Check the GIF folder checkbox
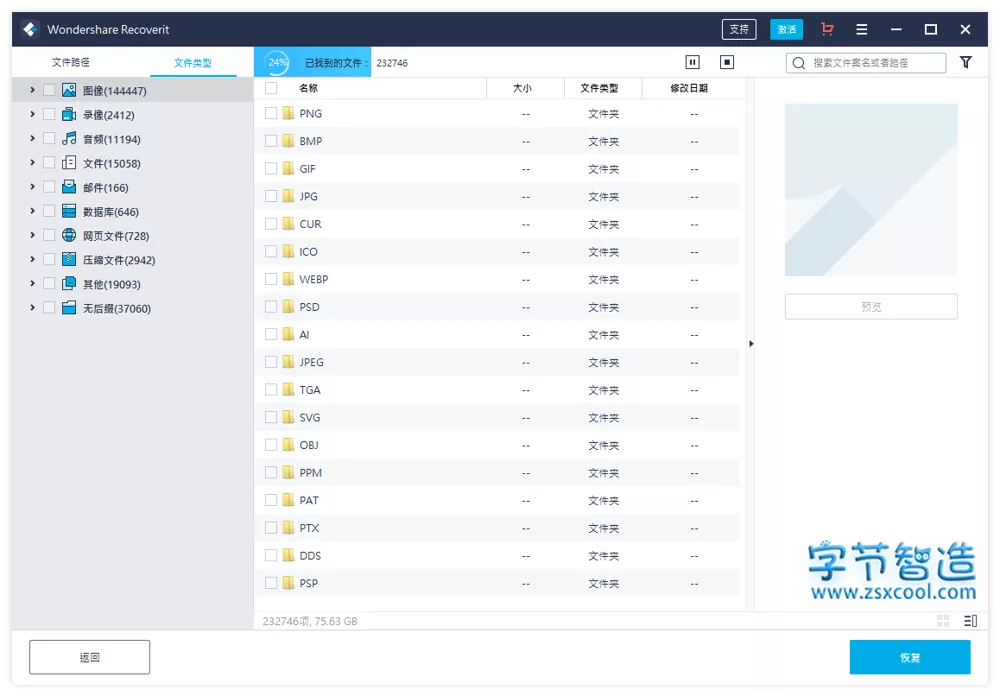Screen dimensions: 1000x696 click(271, 168)
